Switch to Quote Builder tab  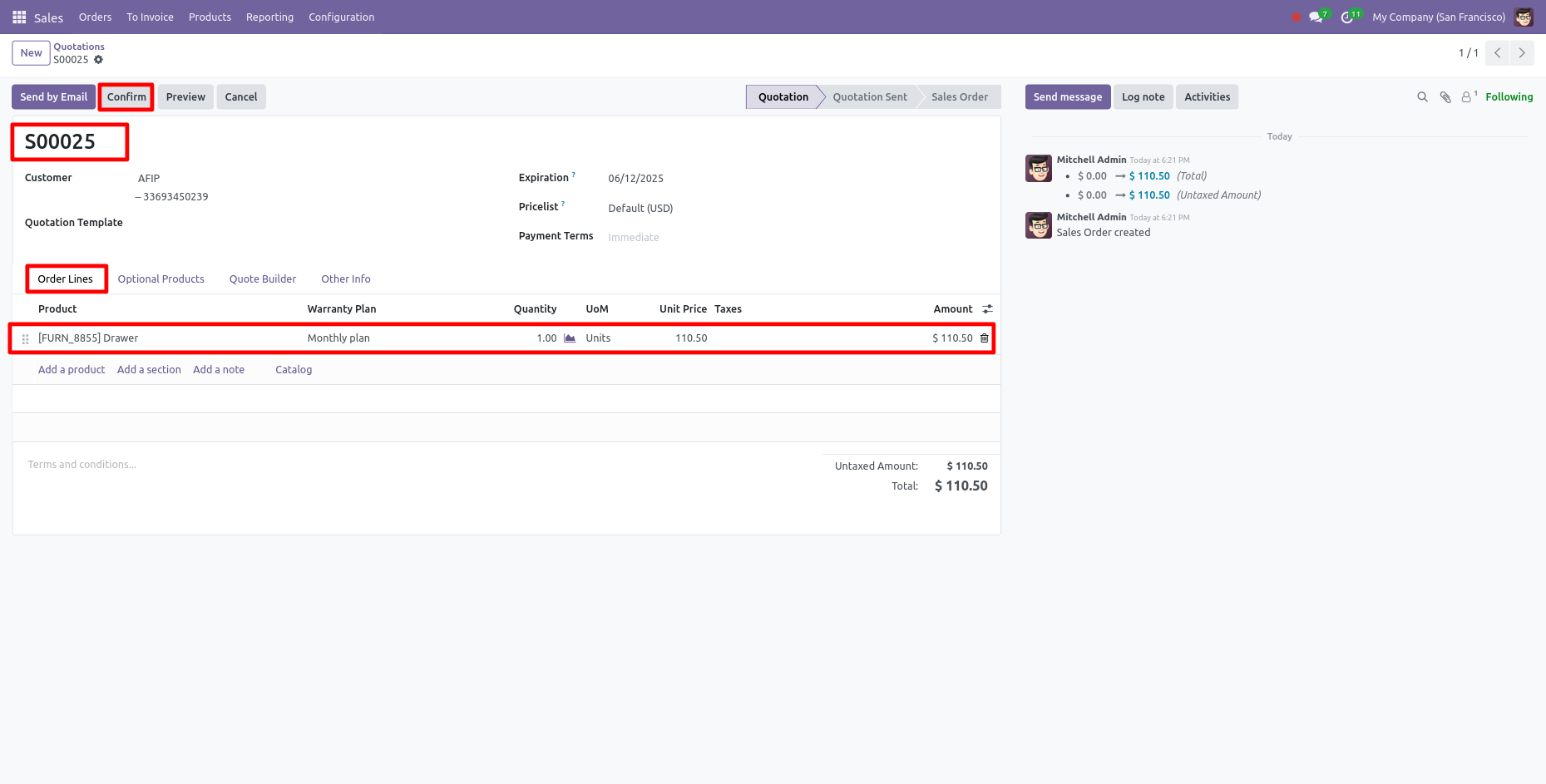click(x=263, y=279)
